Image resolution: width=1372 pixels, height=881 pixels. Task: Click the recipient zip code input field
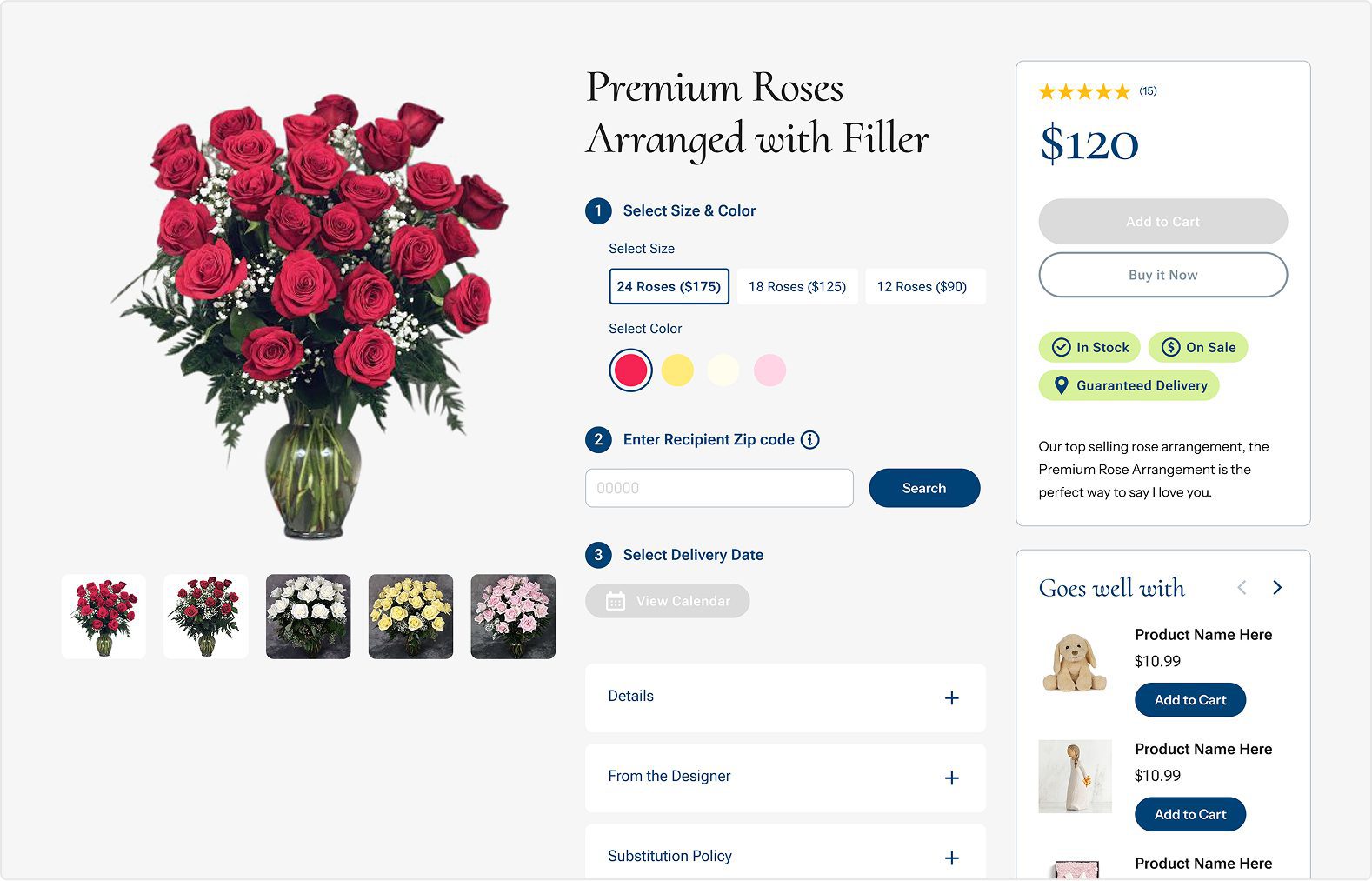pyautogui.click(x=719, y=488)
